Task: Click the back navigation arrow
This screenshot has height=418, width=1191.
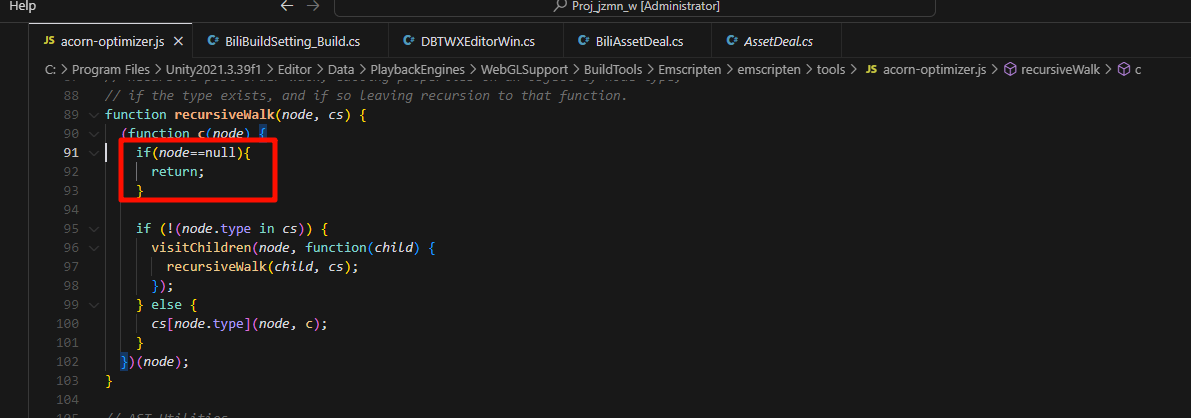Action: (286, 6)
